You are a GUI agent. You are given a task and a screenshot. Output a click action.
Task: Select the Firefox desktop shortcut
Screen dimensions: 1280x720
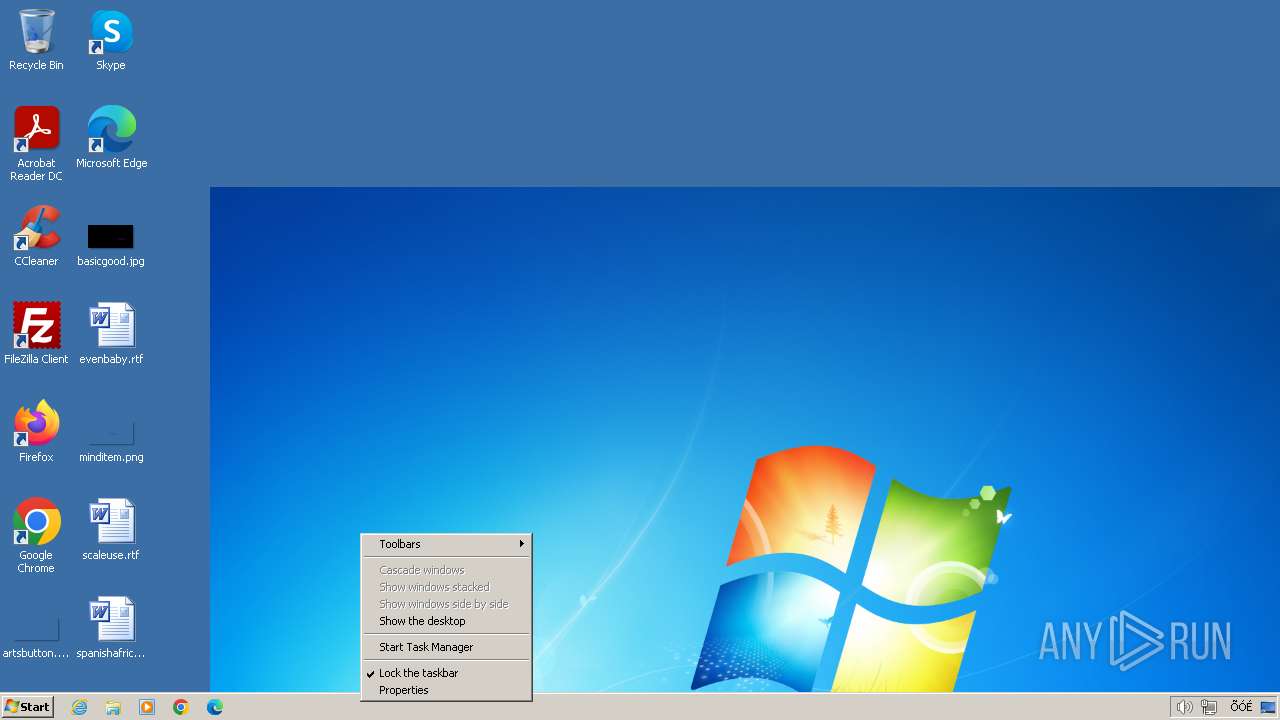(x=36, y=432)
